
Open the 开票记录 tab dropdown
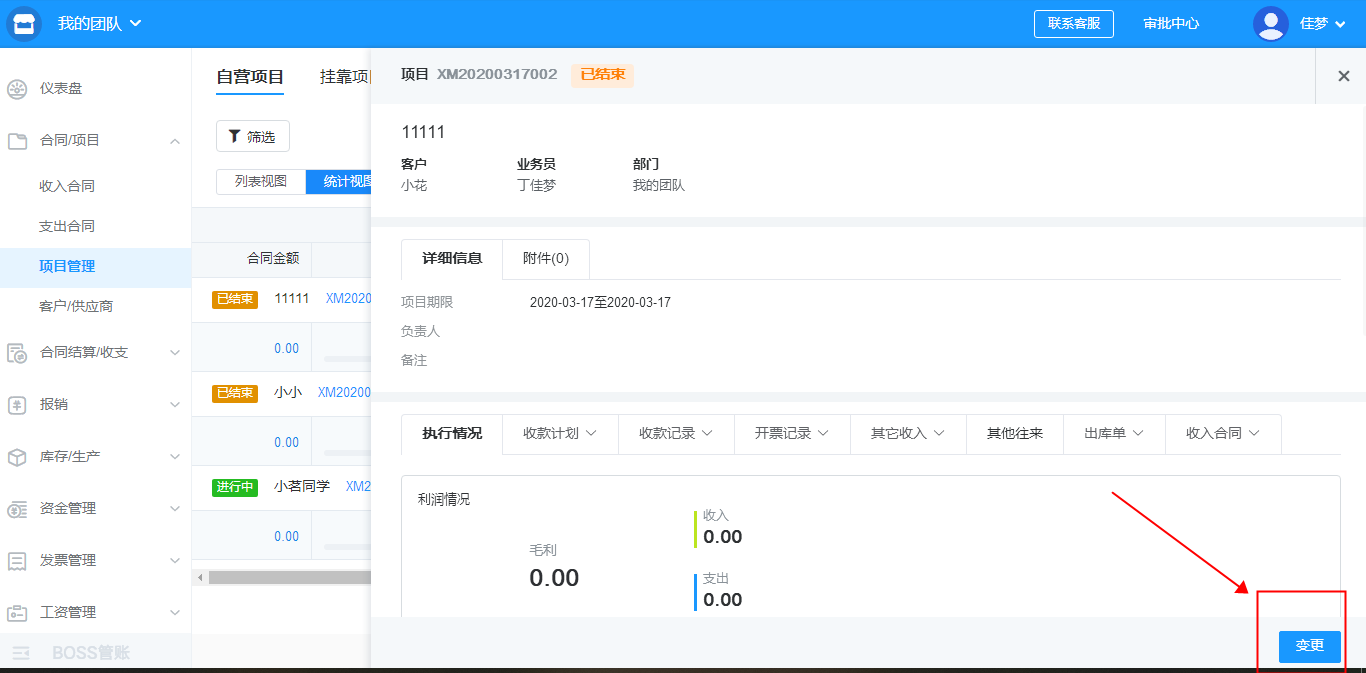coord(792,433)
